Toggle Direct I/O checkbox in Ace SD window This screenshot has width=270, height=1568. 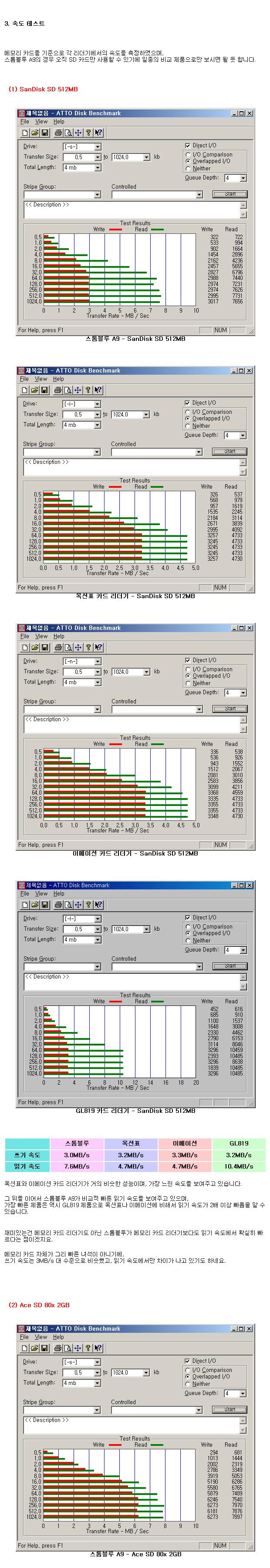tap(188, 1361)
